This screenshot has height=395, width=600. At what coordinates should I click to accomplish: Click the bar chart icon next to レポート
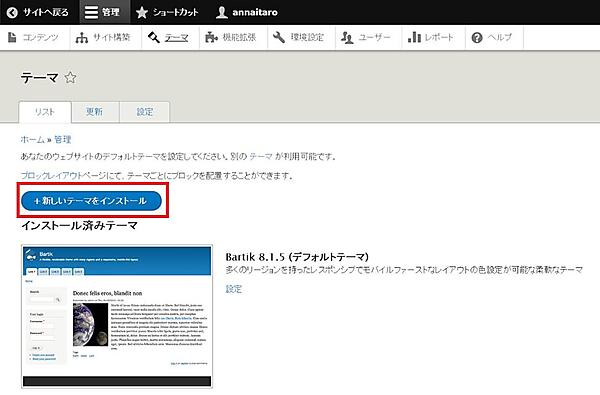[414, 37]
